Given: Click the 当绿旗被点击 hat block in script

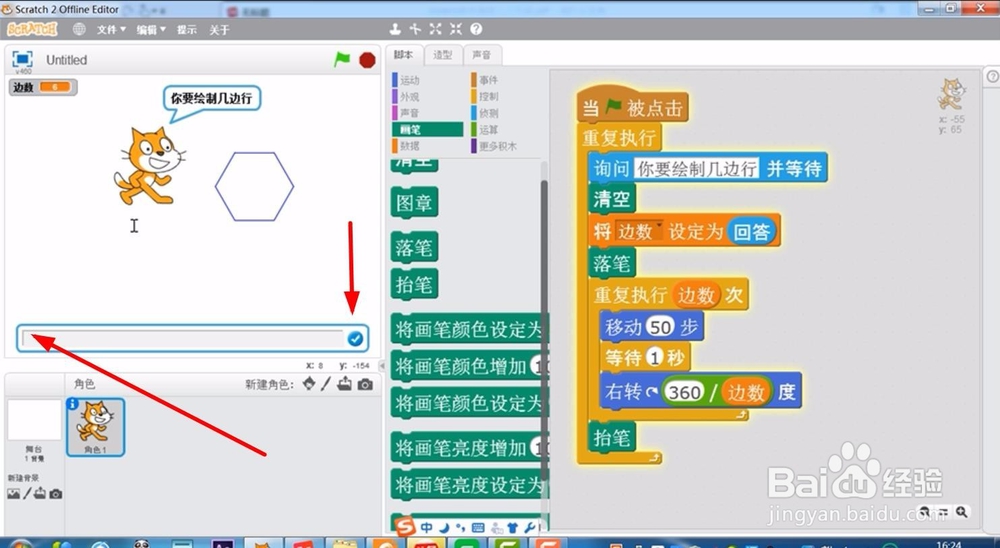Looking at the screenshot, I should pos(632,104).
